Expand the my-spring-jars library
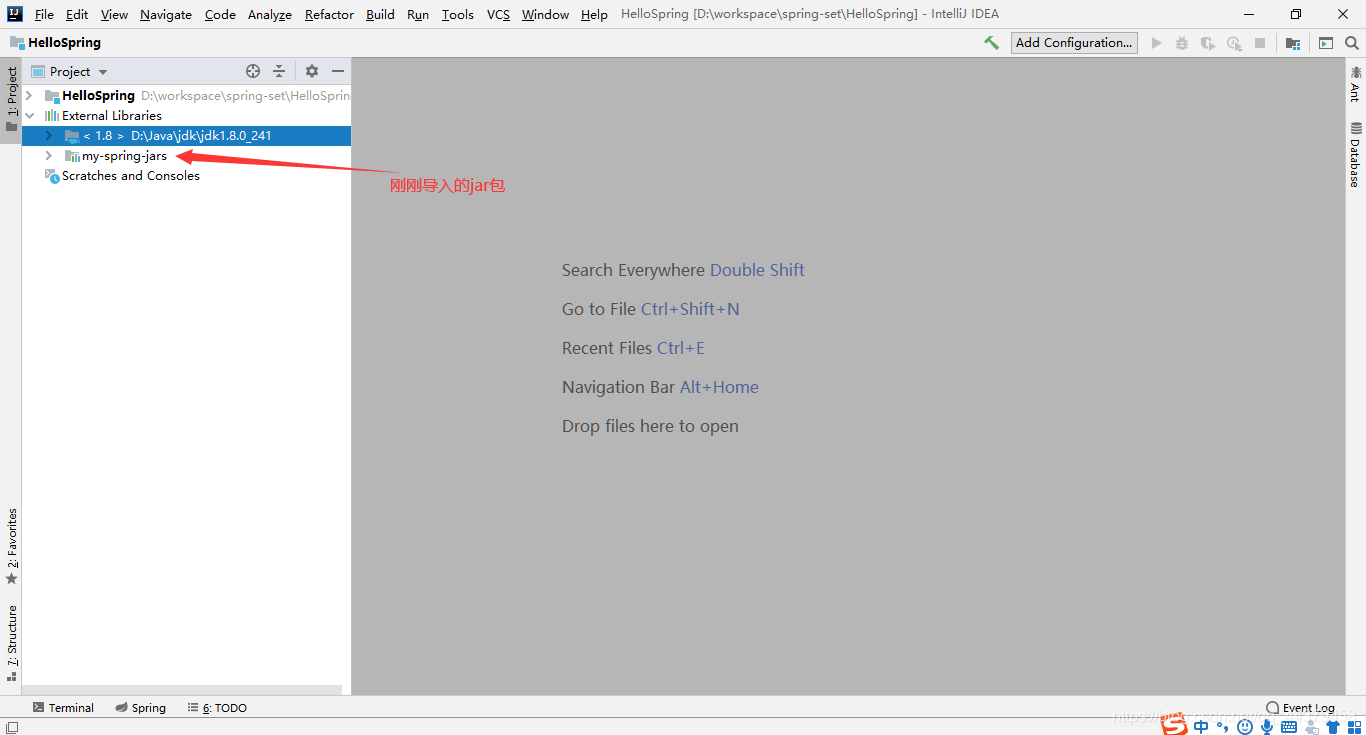The image size is (1366, 735). [x=48, y=156]
